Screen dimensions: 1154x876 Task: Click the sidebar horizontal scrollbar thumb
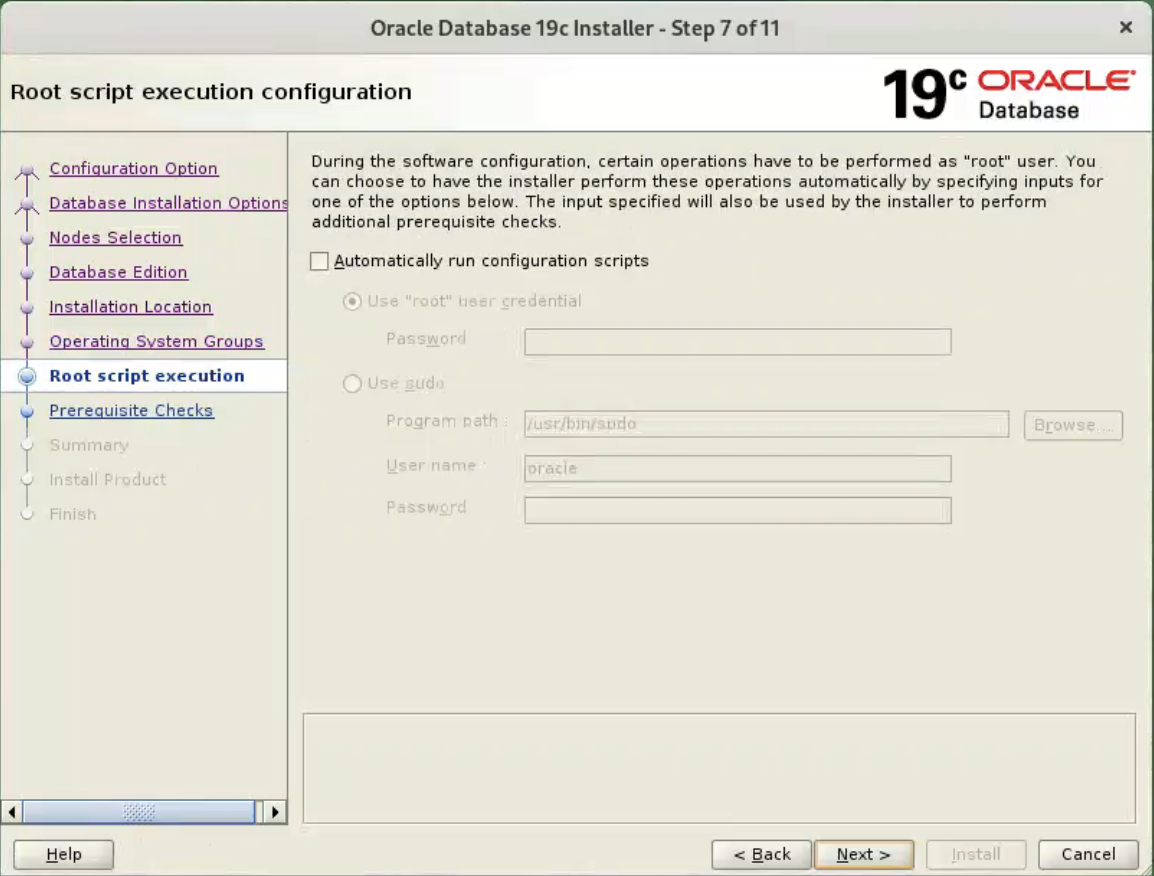point(138,812)
